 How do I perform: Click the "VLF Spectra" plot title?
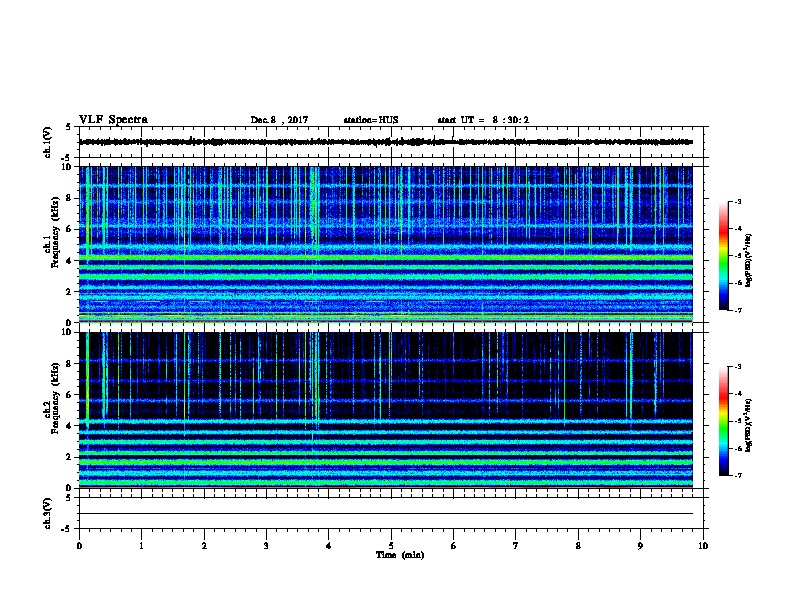tap(113, 120)
